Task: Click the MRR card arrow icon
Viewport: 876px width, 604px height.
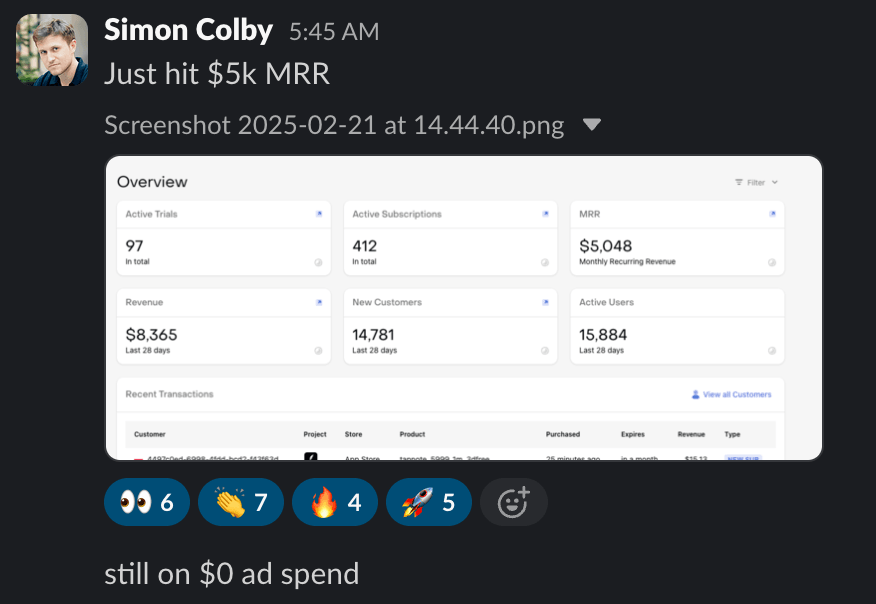Action: (x=772, y=214)
